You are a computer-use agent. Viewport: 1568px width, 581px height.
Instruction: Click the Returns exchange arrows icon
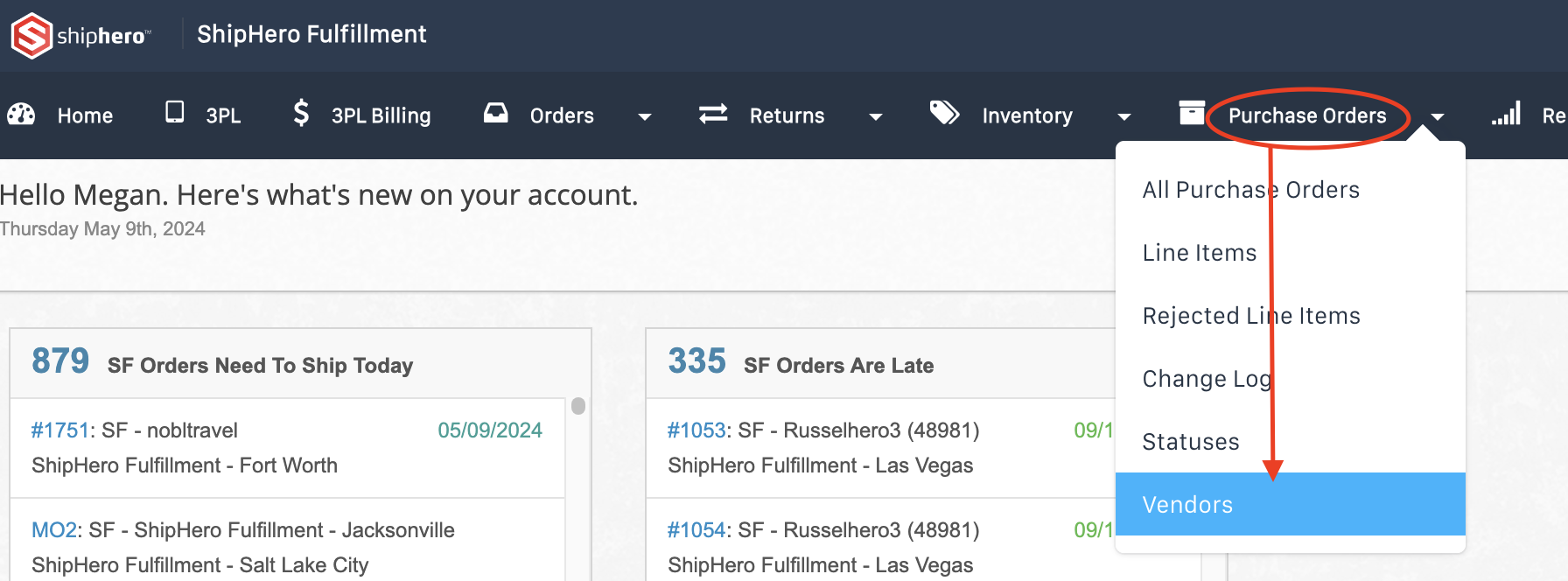pyautogui.click(x=713, y=114)
